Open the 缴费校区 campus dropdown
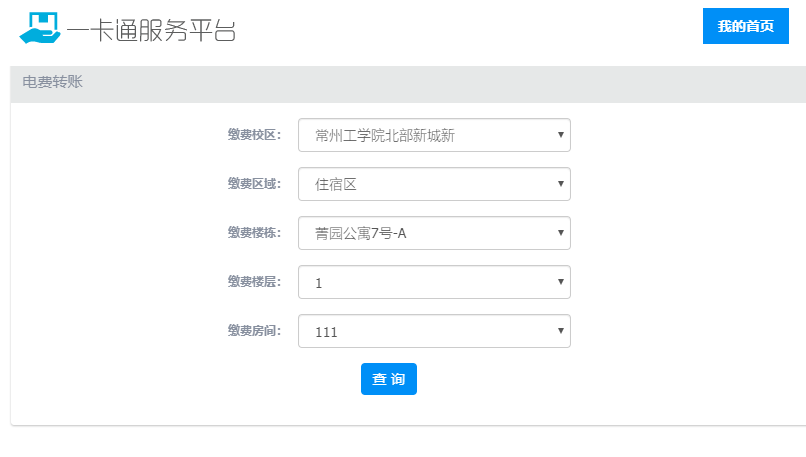Image resolution: width=806 pixels, height=457 pixels. (433, 136)
